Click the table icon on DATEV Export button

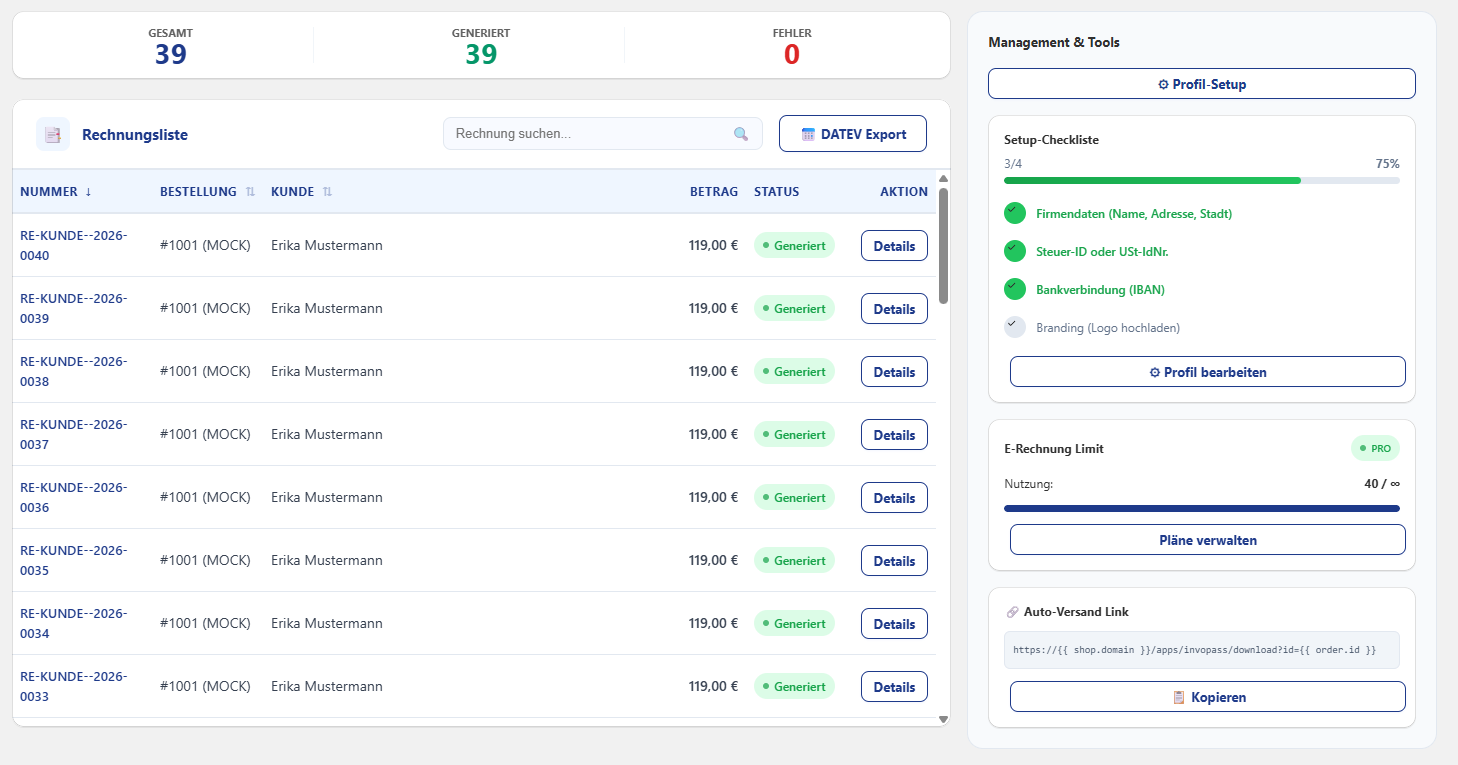coord(807,133)
